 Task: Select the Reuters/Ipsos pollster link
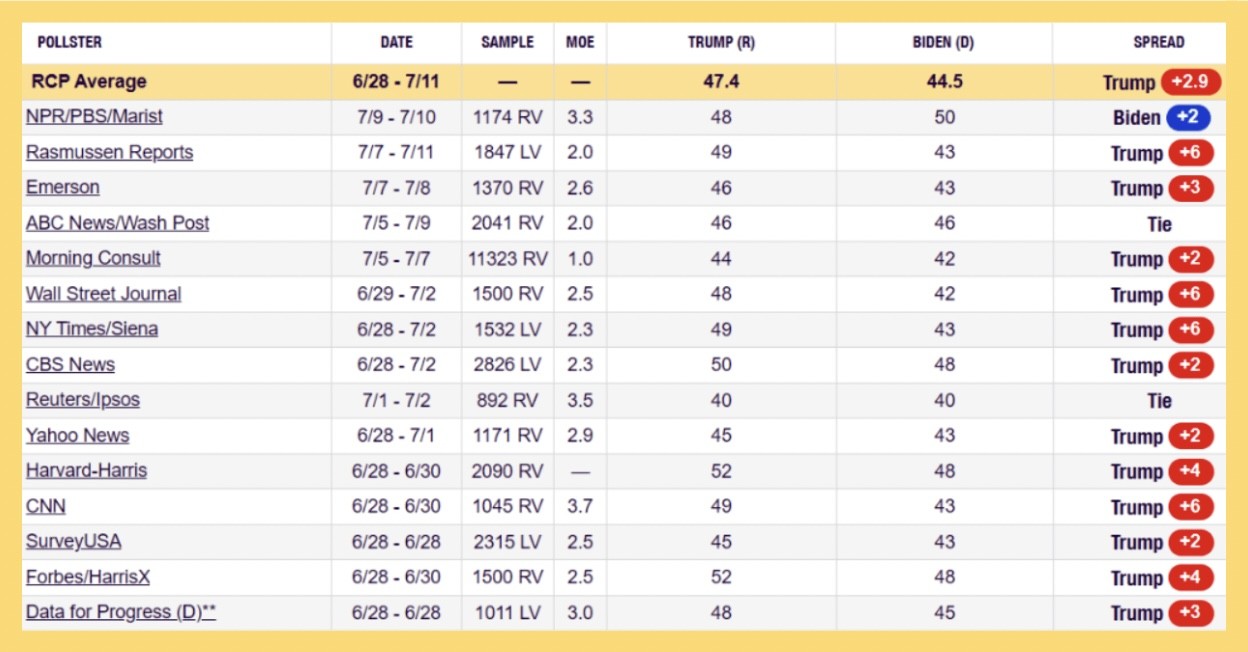pos(83,400)
